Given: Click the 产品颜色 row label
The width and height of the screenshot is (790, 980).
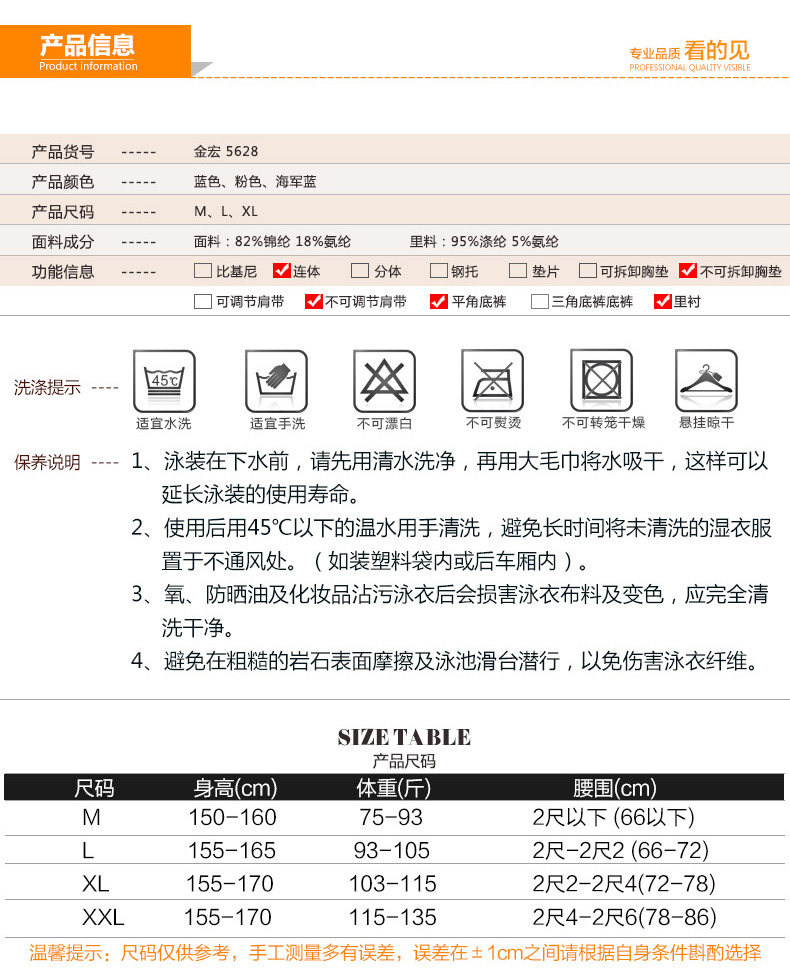Looking at the screenshot, I should click(62, 181).
